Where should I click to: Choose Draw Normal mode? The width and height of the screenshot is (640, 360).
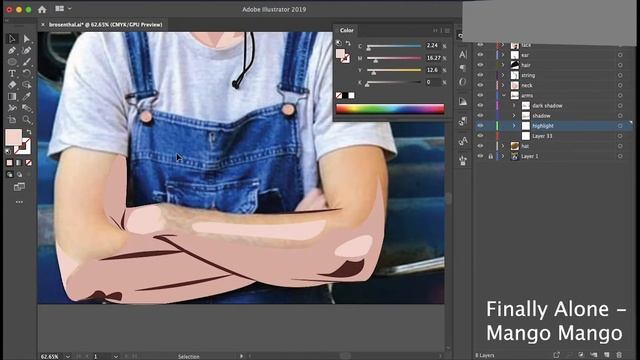pos(9,175)
